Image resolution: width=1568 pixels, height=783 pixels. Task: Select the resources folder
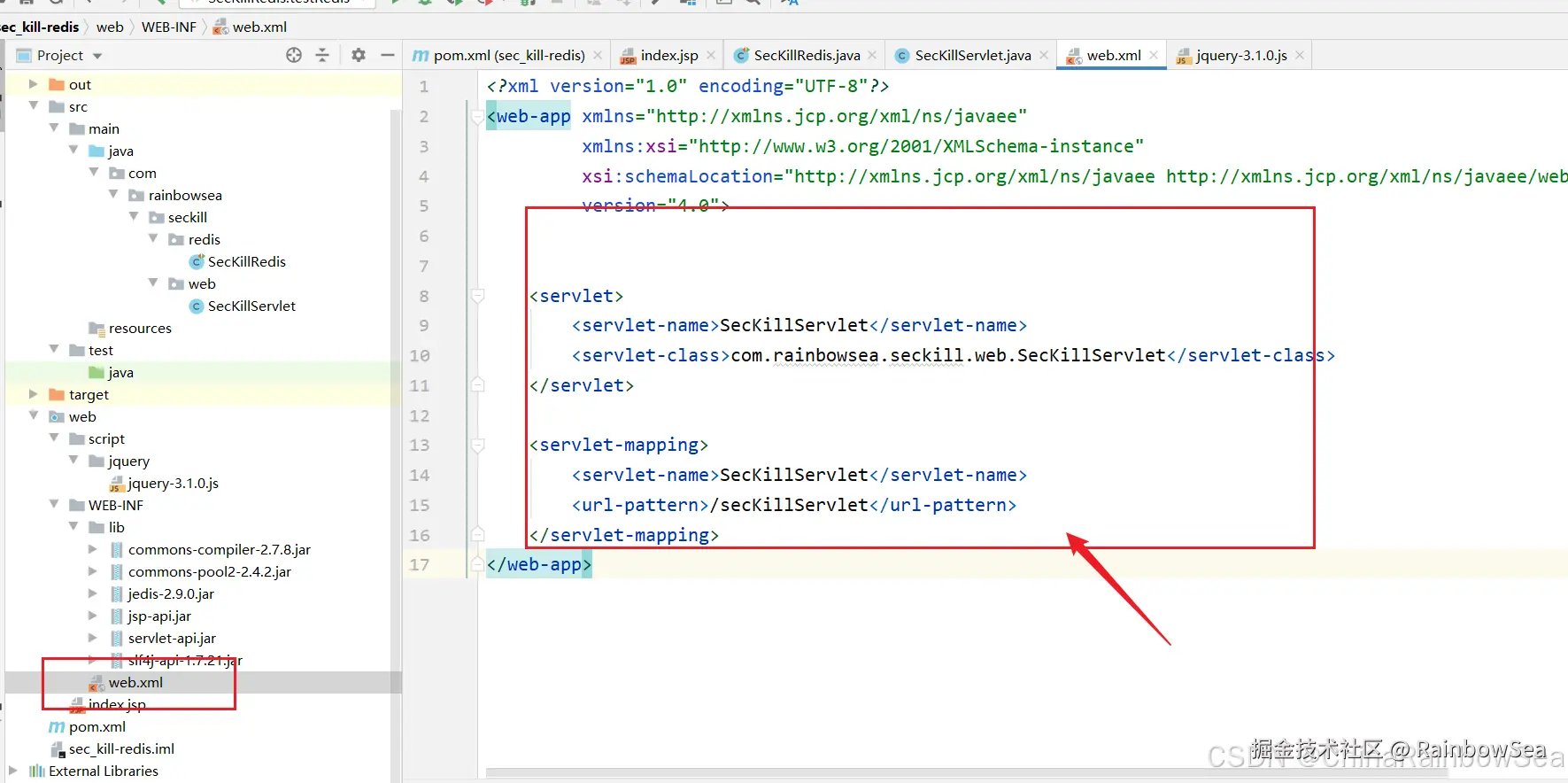[130, 328]
